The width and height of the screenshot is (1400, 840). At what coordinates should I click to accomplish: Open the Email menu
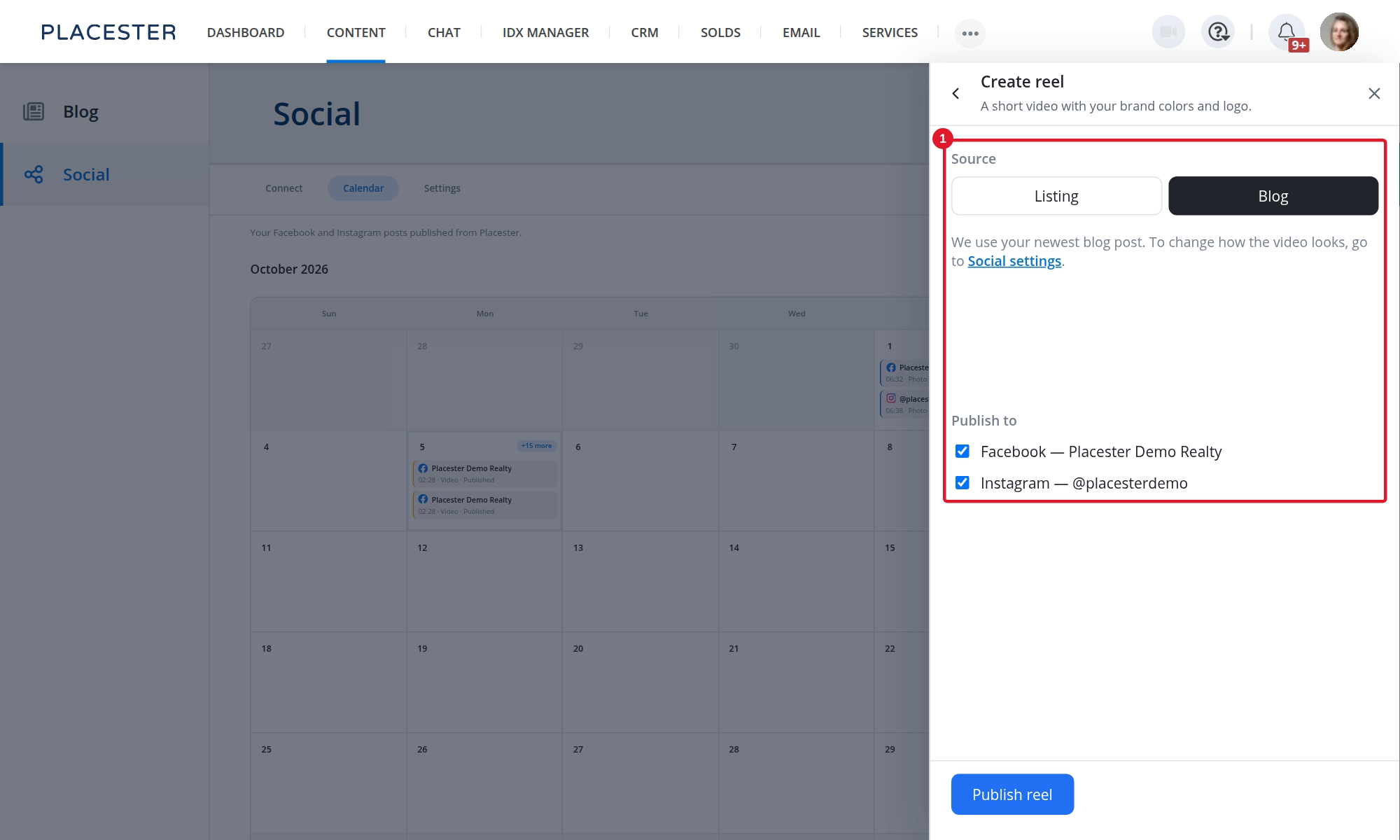click(x=801, y=32)
